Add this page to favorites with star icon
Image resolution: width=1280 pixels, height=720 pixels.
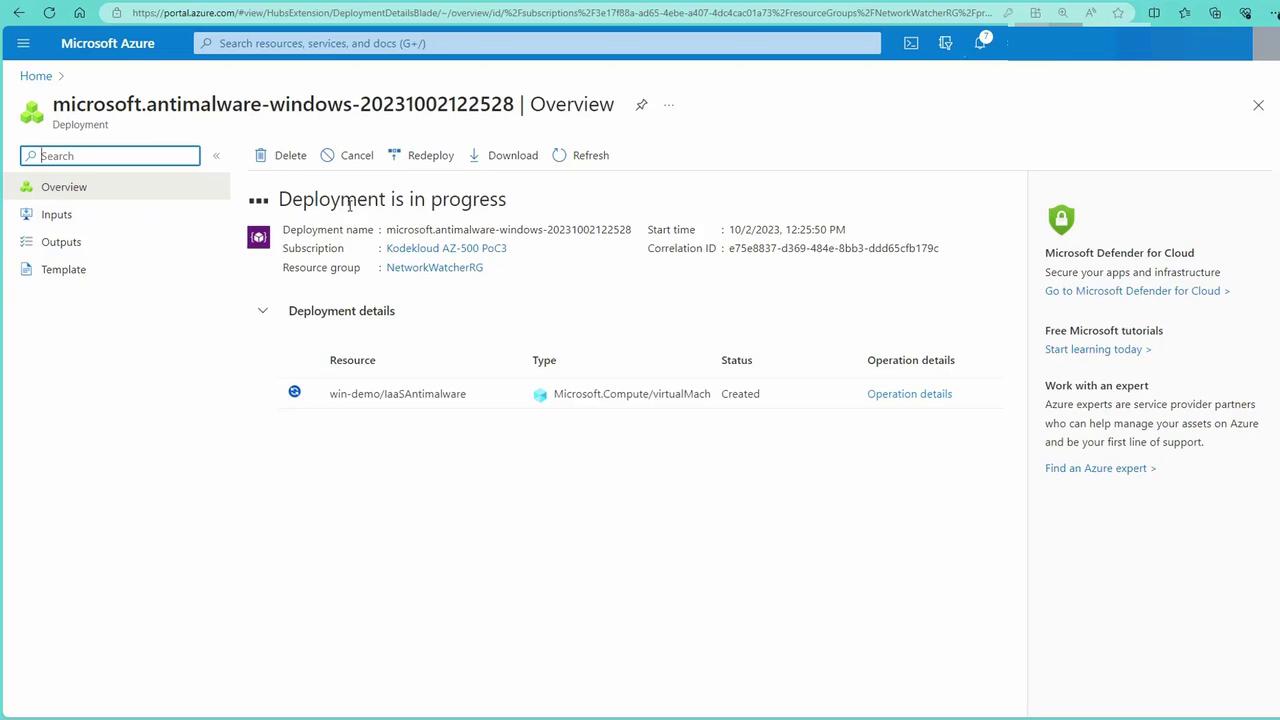pyautogui.click(x=1118, y=13)
